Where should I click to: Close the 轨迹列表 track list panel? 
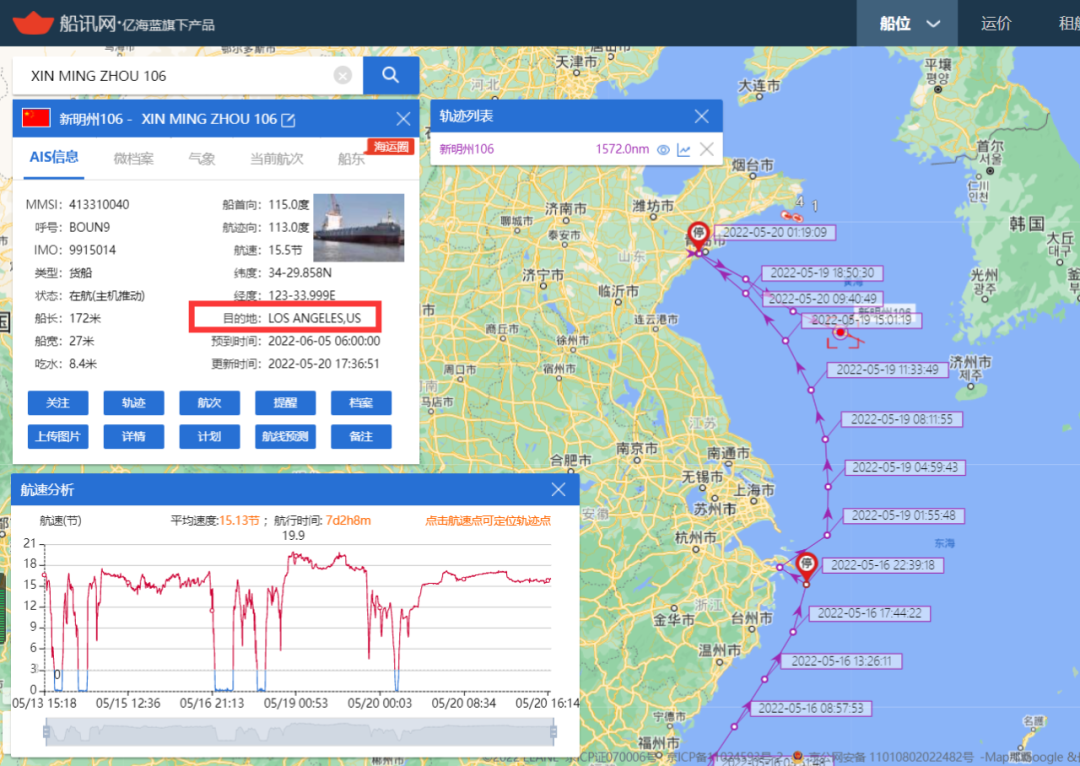[701, 117]
